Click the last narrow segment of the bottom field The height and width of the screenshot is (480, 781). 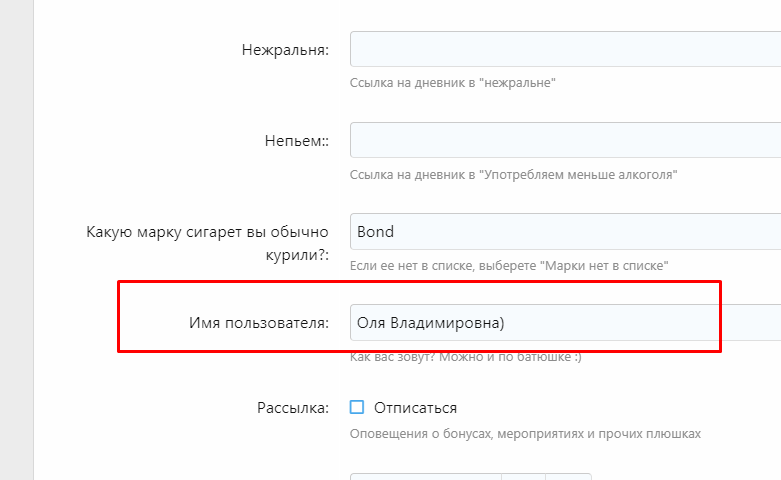(x=569, y=477)
